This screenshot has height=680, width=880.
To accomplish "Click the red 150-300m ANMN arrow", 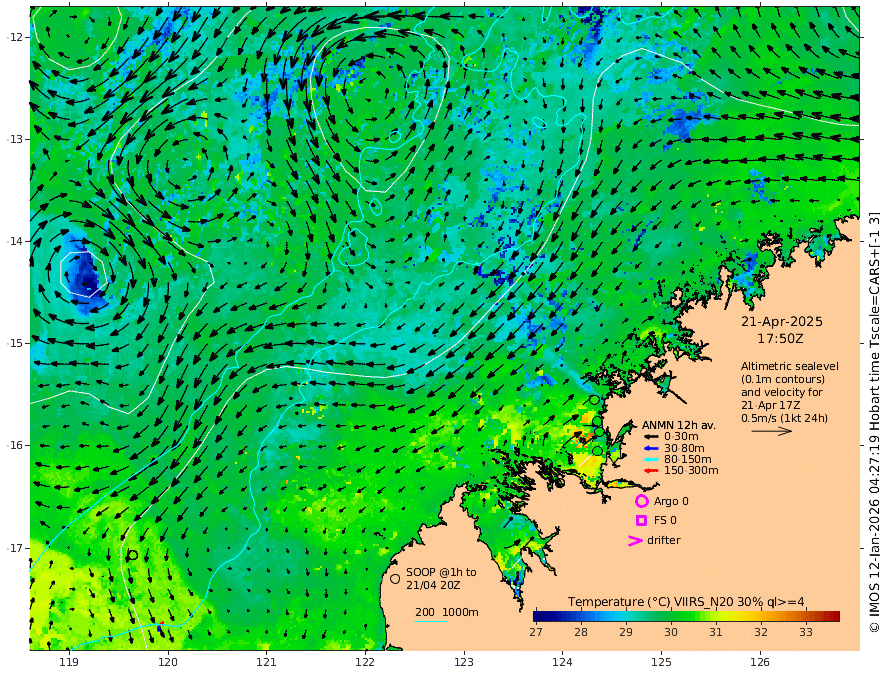I will tap(651, 471).
